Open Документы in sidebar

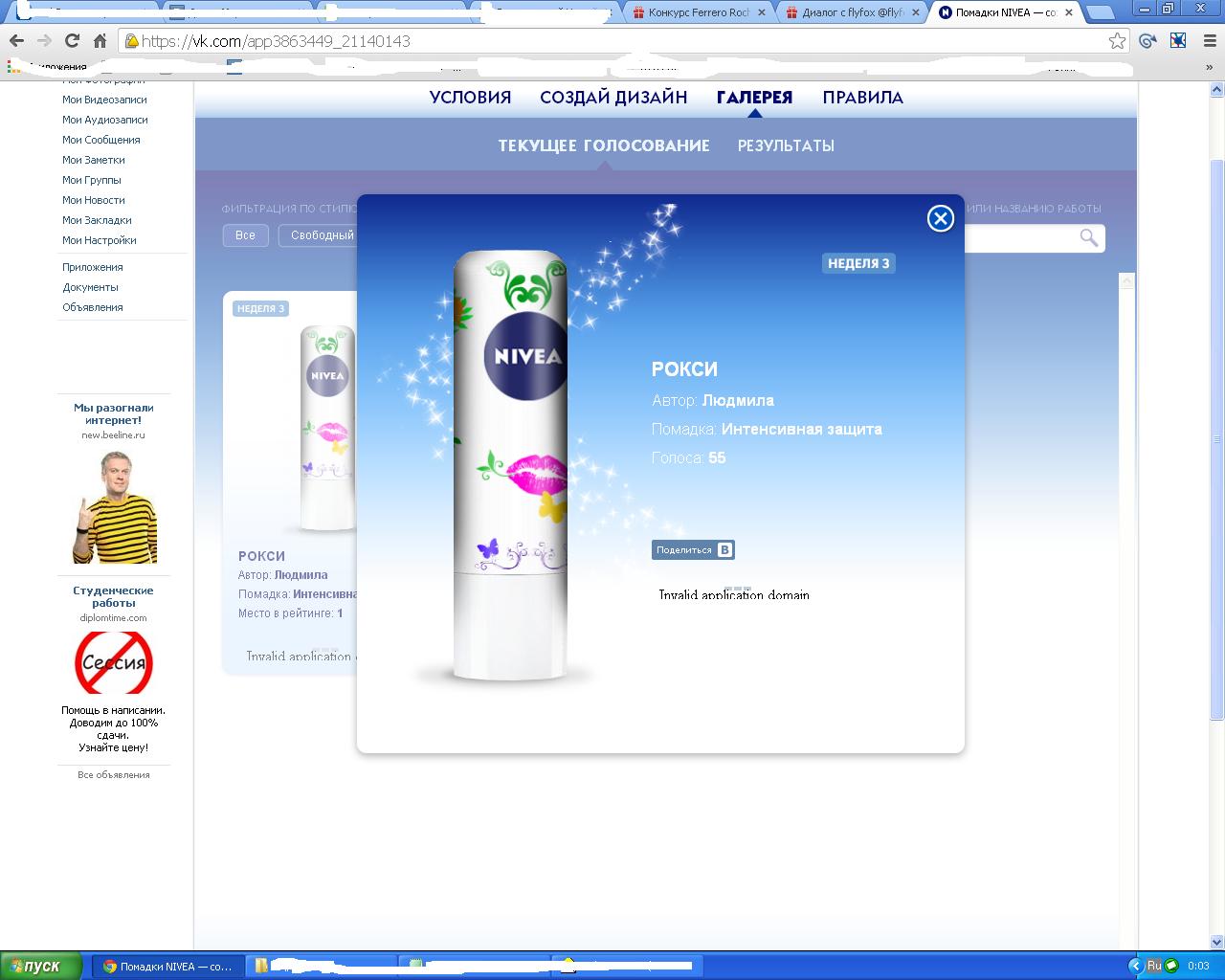90,287
